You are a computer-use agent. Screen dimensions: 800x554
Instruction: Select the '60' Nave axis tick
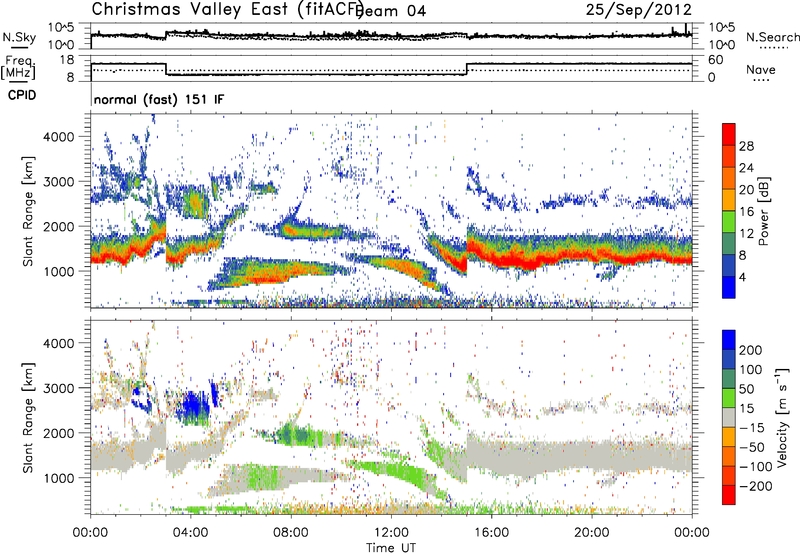[x=716, y=60]
